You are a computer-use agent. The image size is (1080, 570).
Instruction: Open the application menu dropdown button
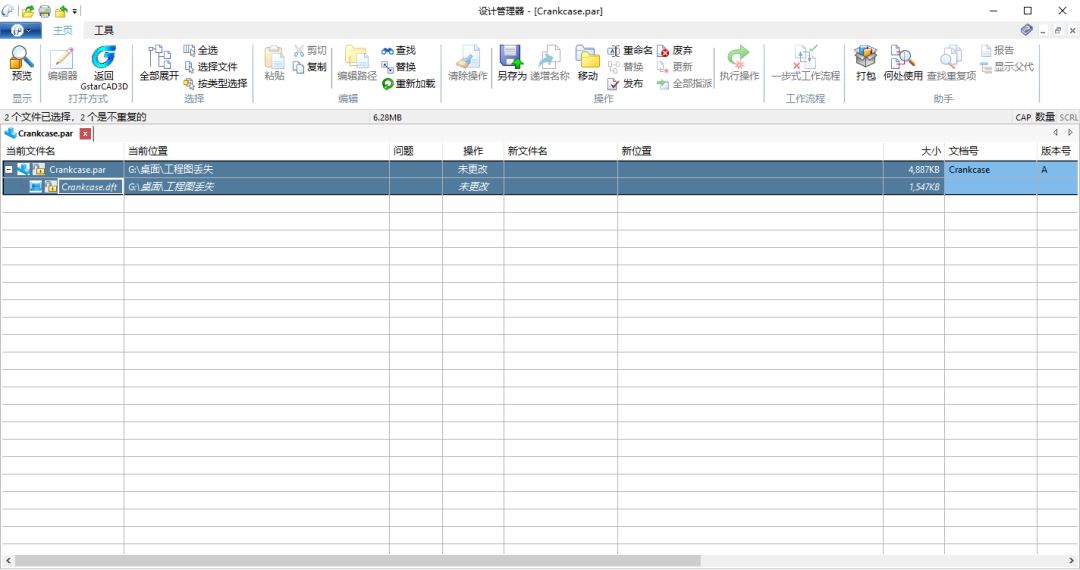point(21,31)
